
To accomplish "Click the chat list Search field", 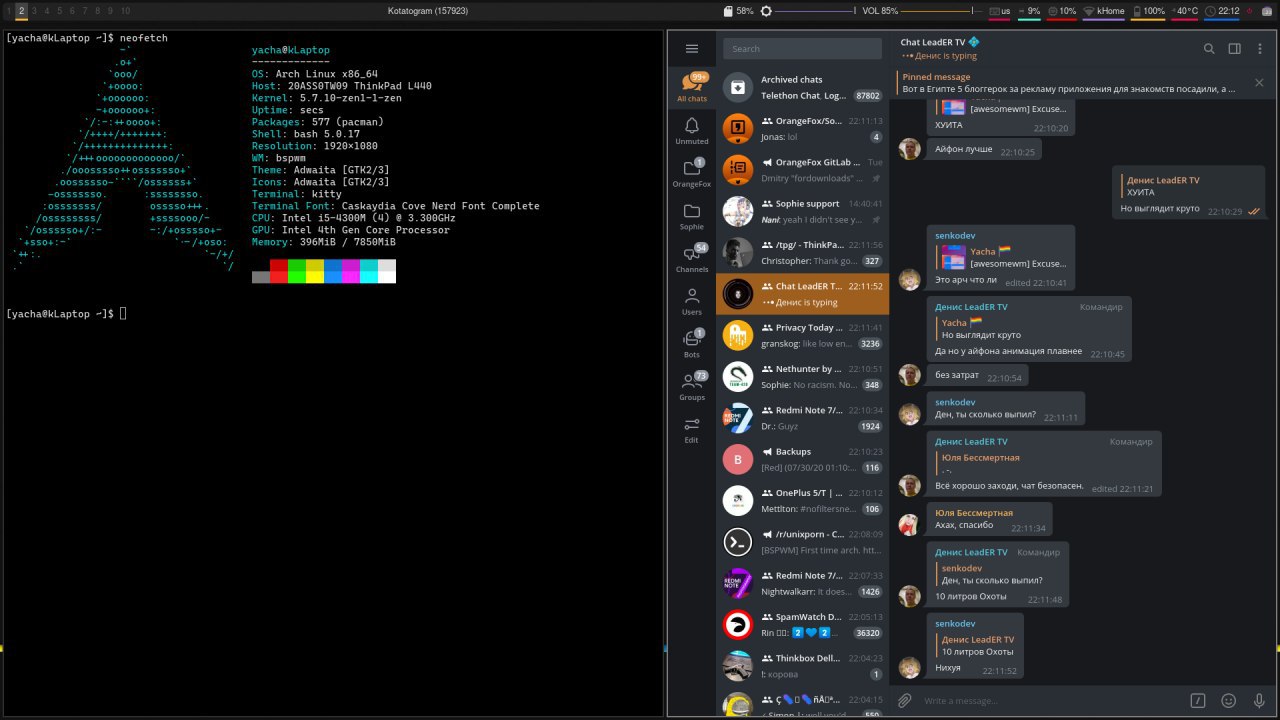I will coord(804,48).
